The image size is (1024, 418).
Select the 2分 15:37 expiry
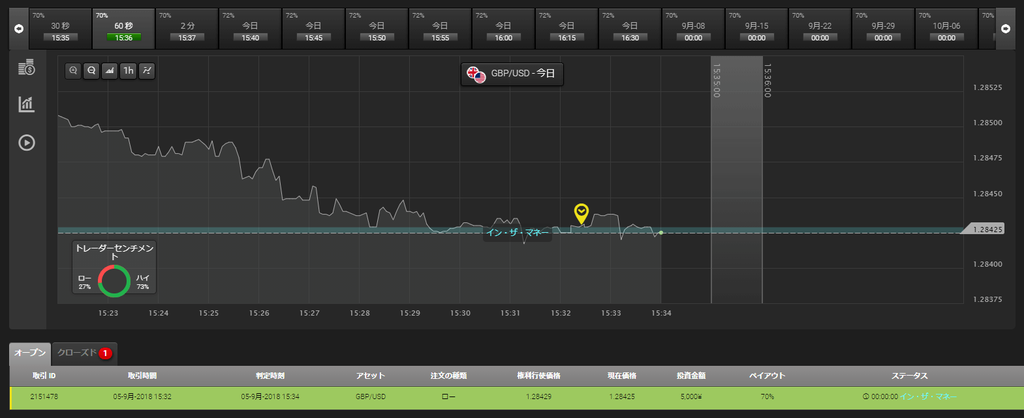click(187, 29)
